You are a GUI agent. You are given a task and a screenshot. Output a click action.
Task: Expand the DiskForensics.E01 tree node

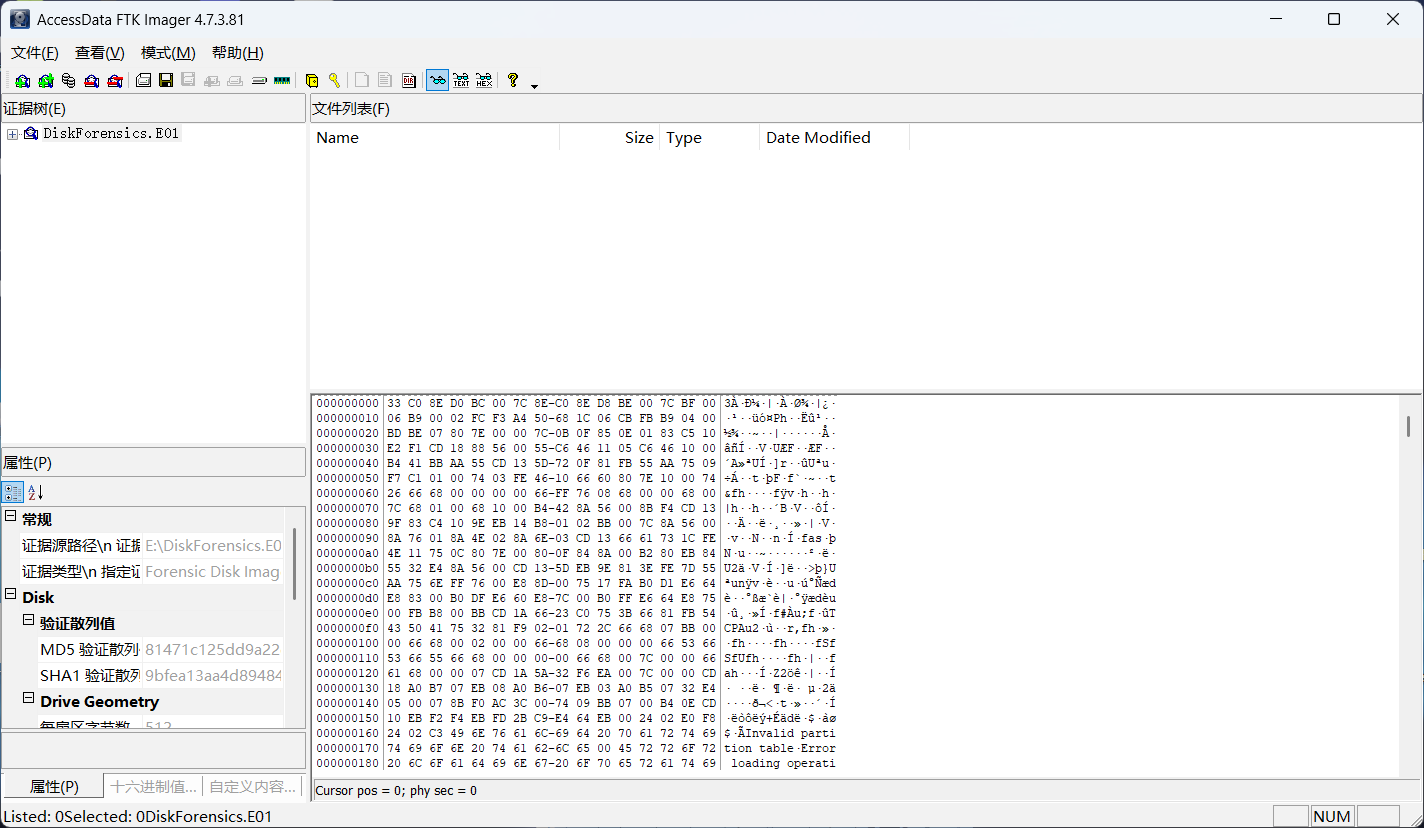tap(12, 134)
